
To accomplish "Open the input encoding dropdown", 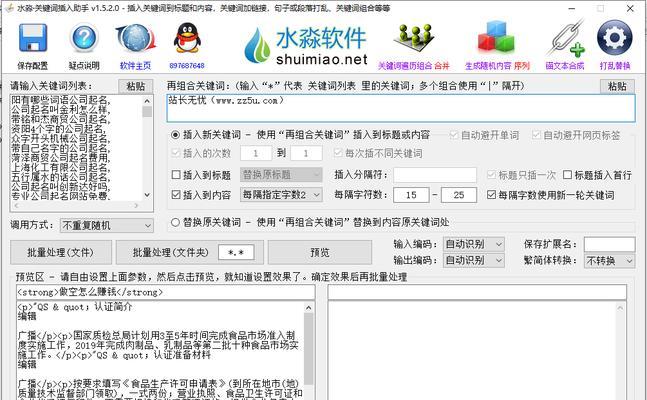I will coord(473,244).
